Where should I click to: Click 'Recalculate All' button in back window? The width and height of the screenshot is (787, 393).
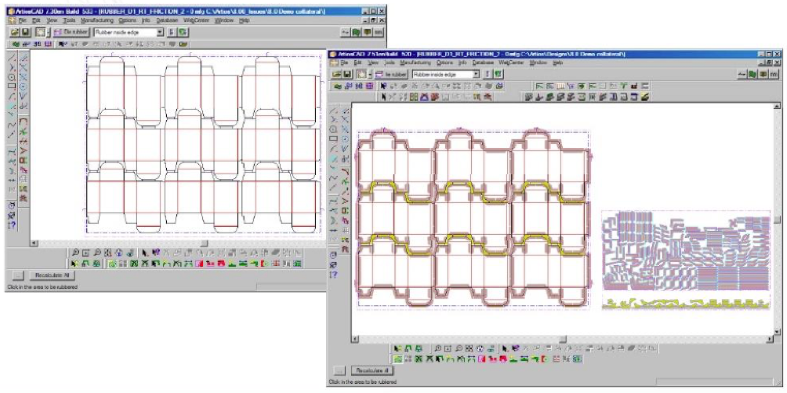(52, 275)
